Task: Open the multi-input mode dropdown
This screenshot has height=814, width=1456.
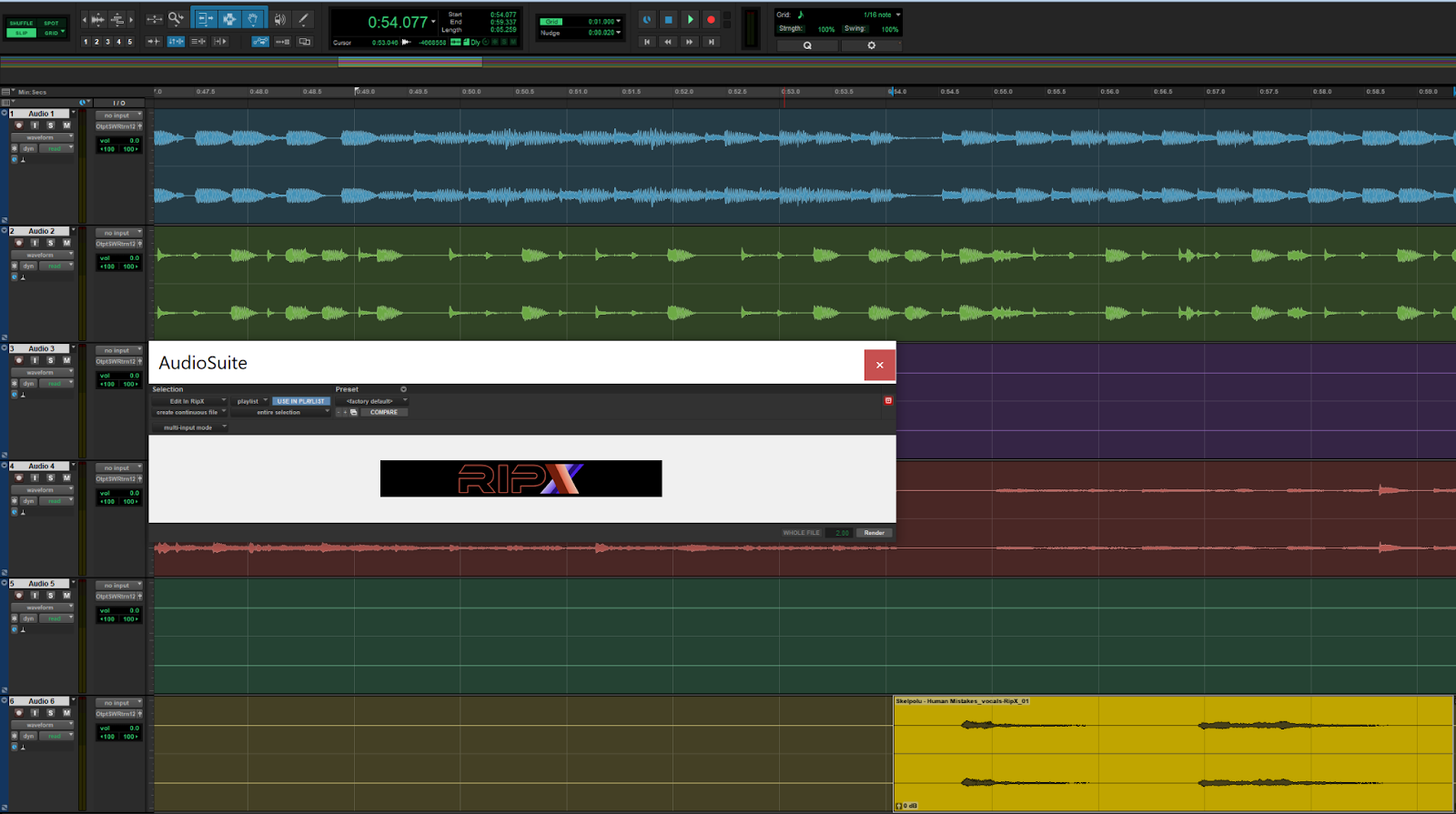Action: click(189, 427)
